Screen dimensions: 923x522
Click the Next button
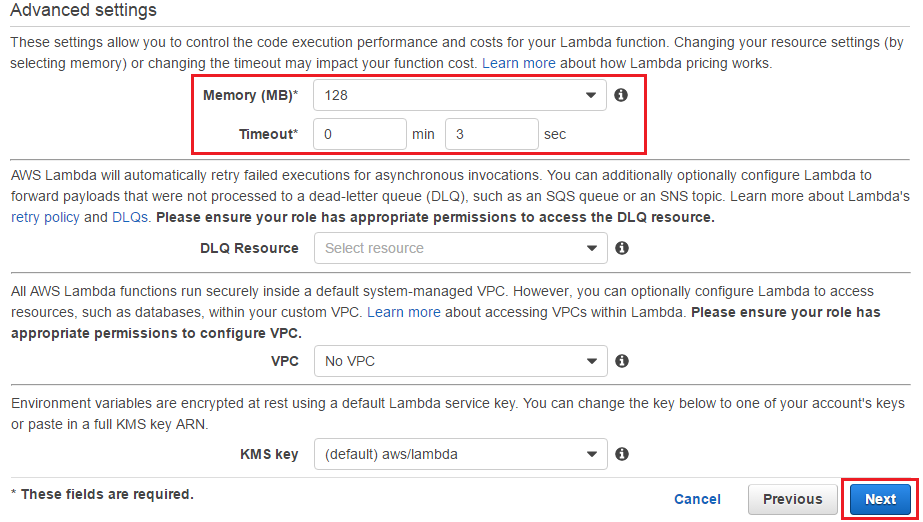[880, 499]
